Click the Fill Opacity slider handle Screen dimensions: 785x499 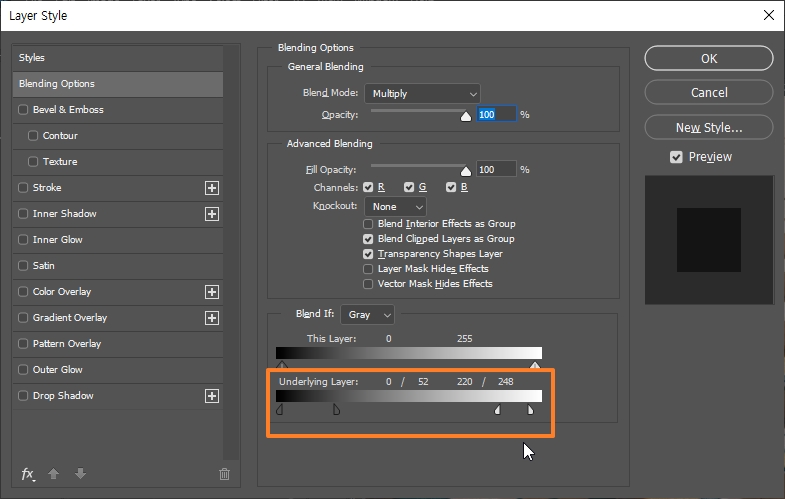click(x=466, y=171)
